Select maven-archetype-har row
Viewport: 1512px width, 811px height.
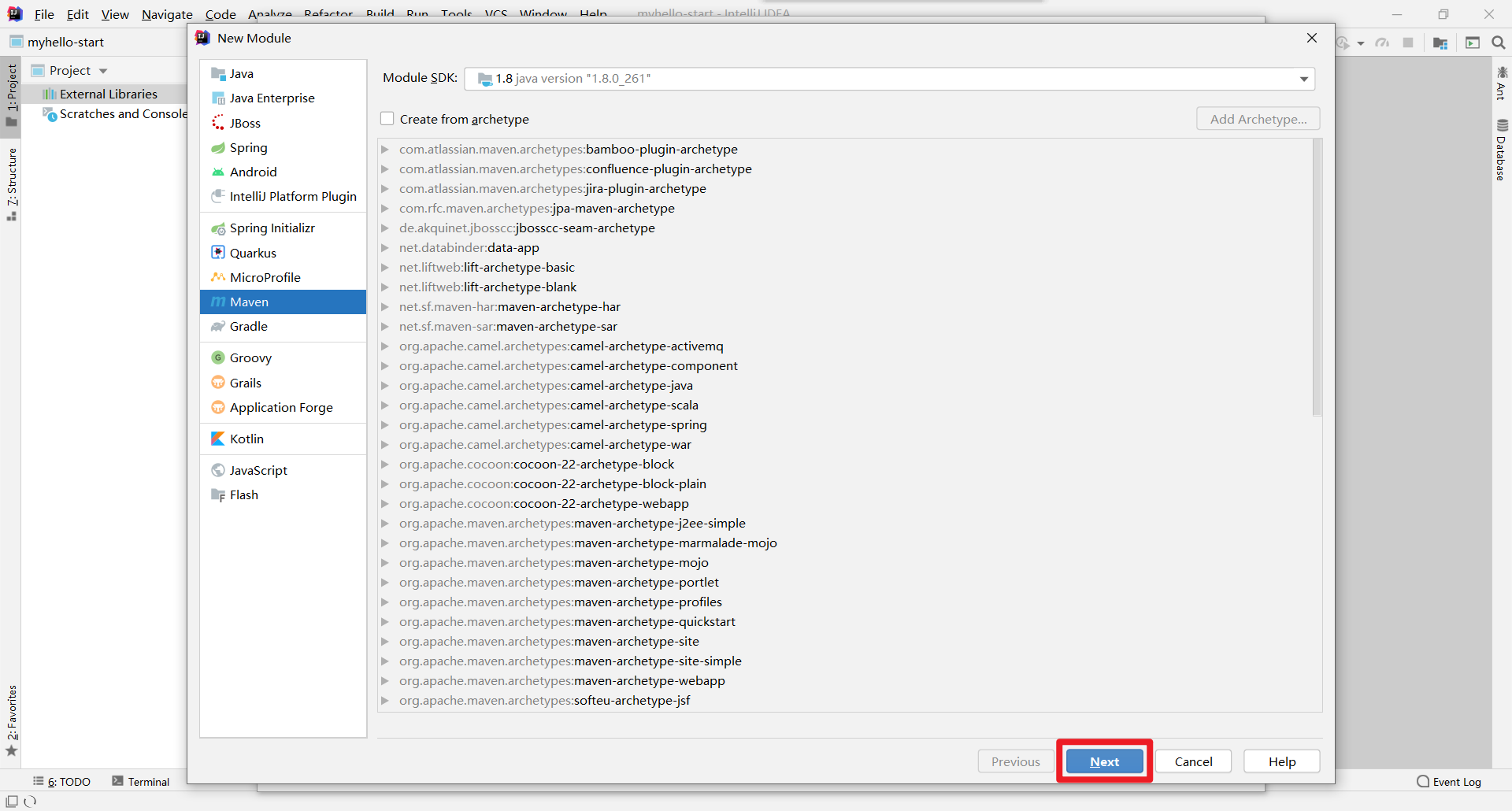[510, 307]
